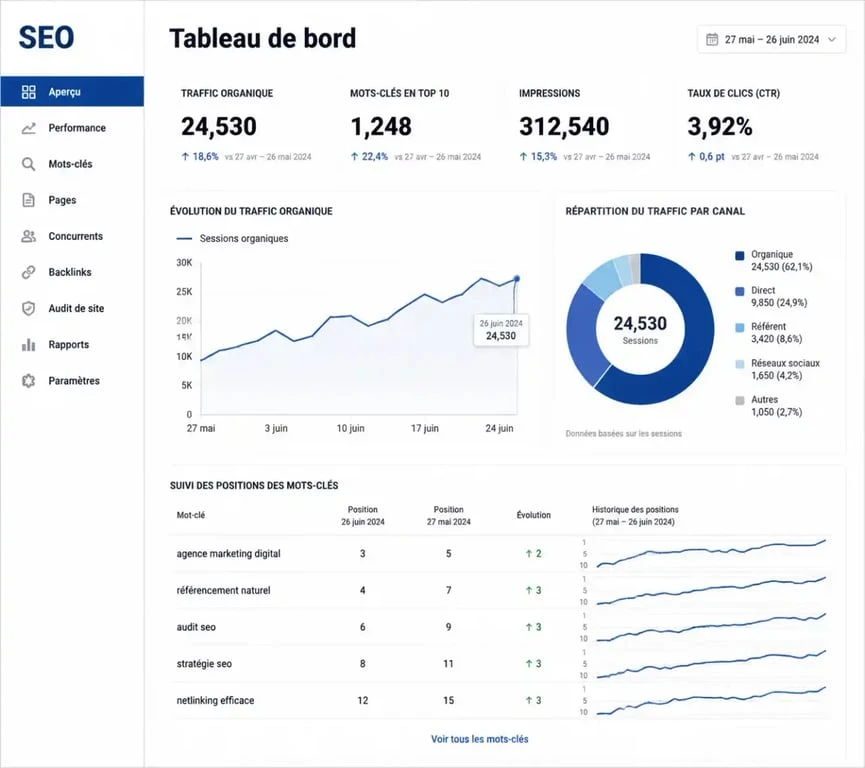Open the Performance section
Viewport: 865px width, 768px height.
click(x=72, y=128)
